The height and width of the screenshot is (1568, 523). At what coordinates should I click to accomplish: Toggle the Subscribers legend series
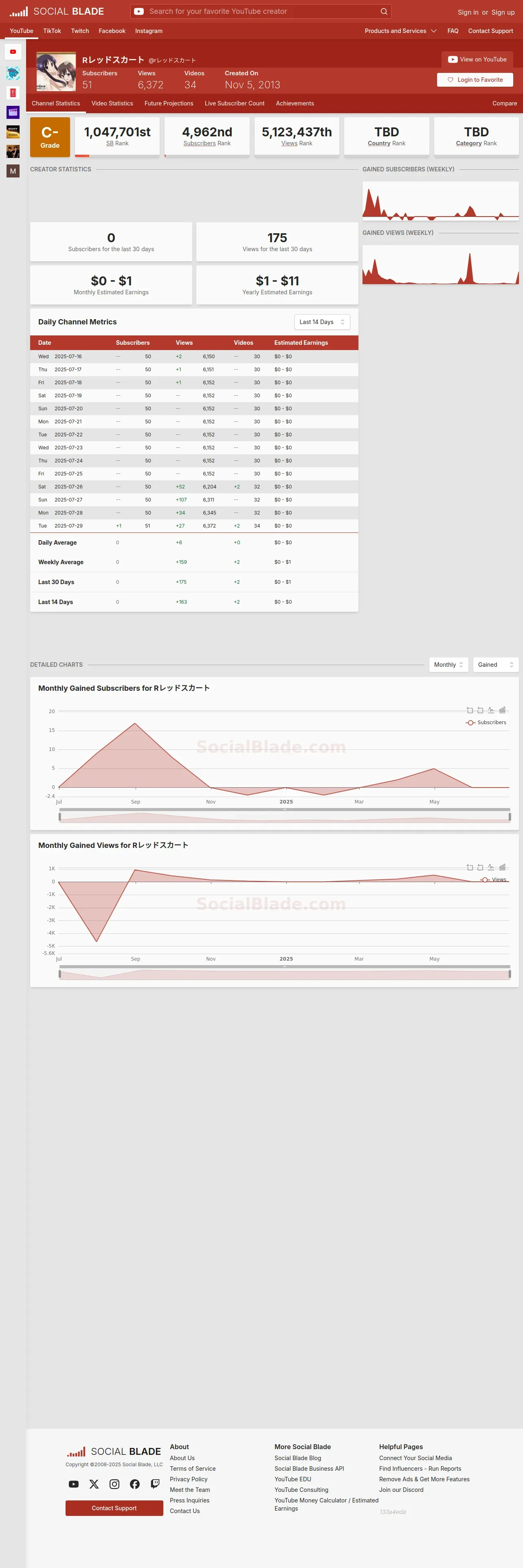click(x=486, y=723)
